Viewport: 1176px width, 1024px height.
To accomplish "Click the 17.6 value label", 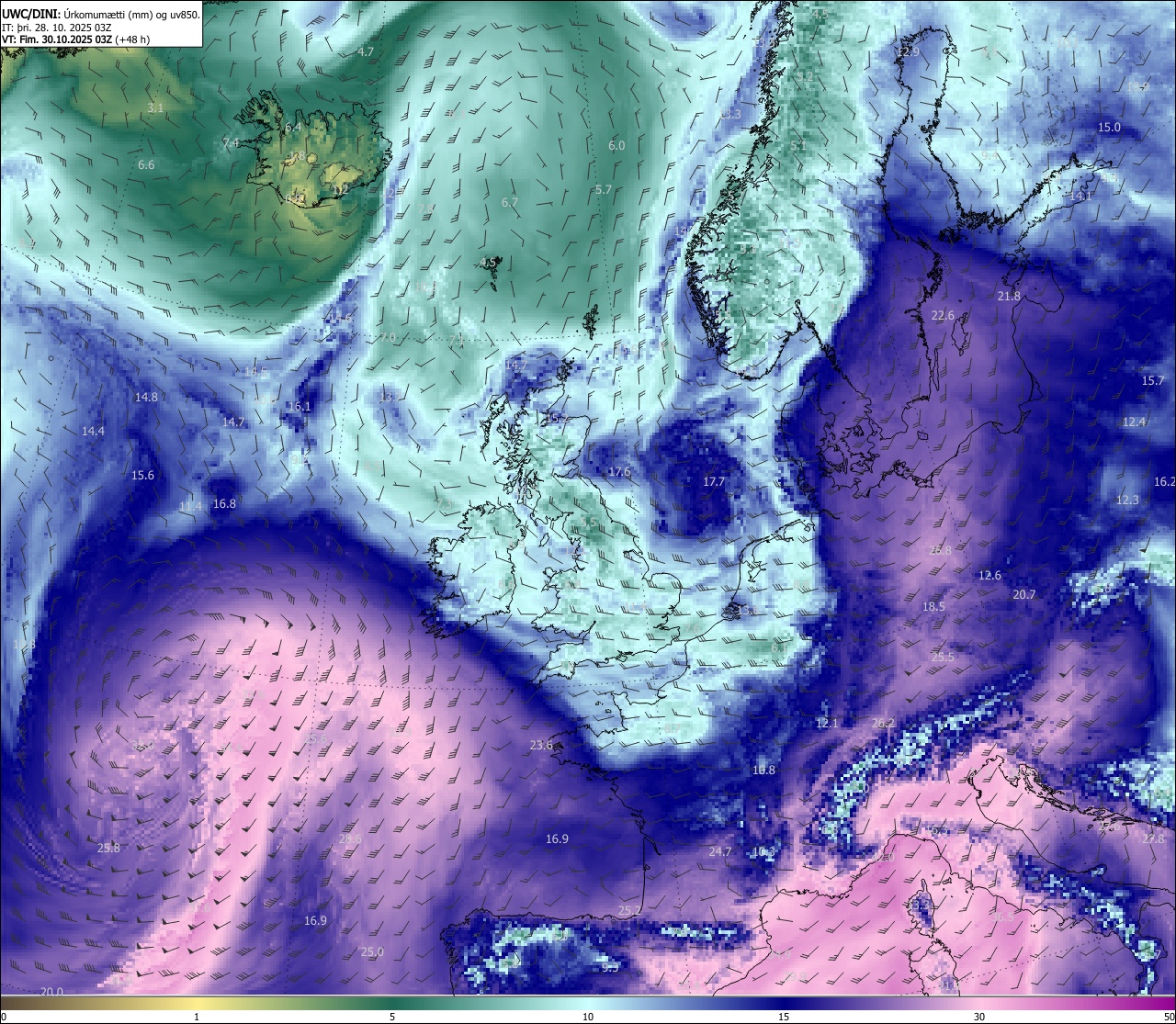I will (620, 472).
